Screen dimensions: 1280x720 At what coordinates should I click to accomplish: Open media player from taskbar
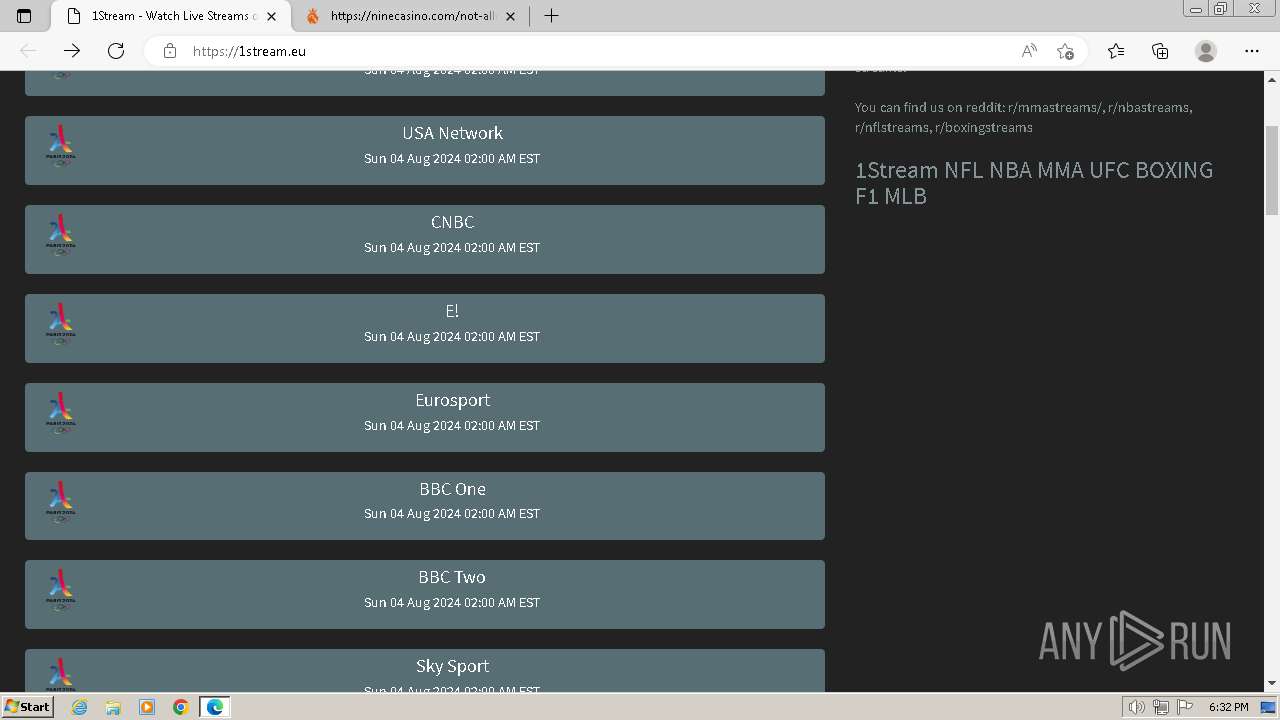pos(147,707)
